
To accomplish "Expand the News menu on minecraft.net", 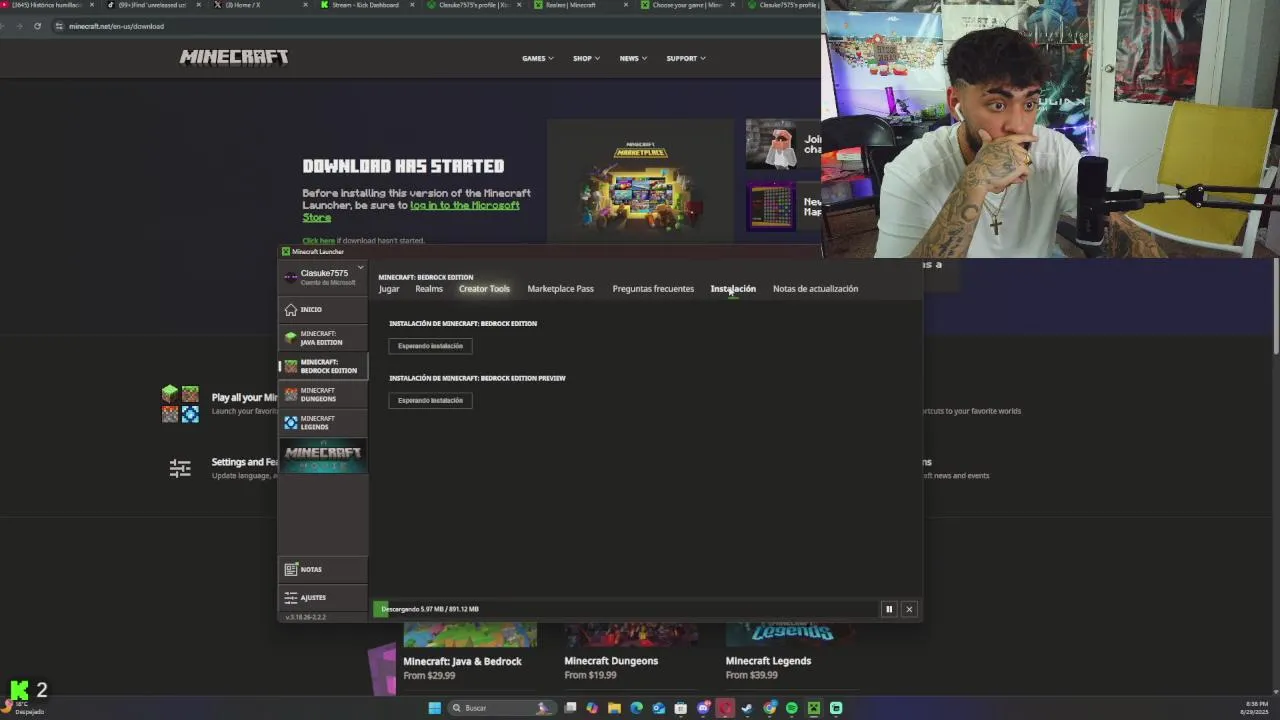I will click(633, 58).
